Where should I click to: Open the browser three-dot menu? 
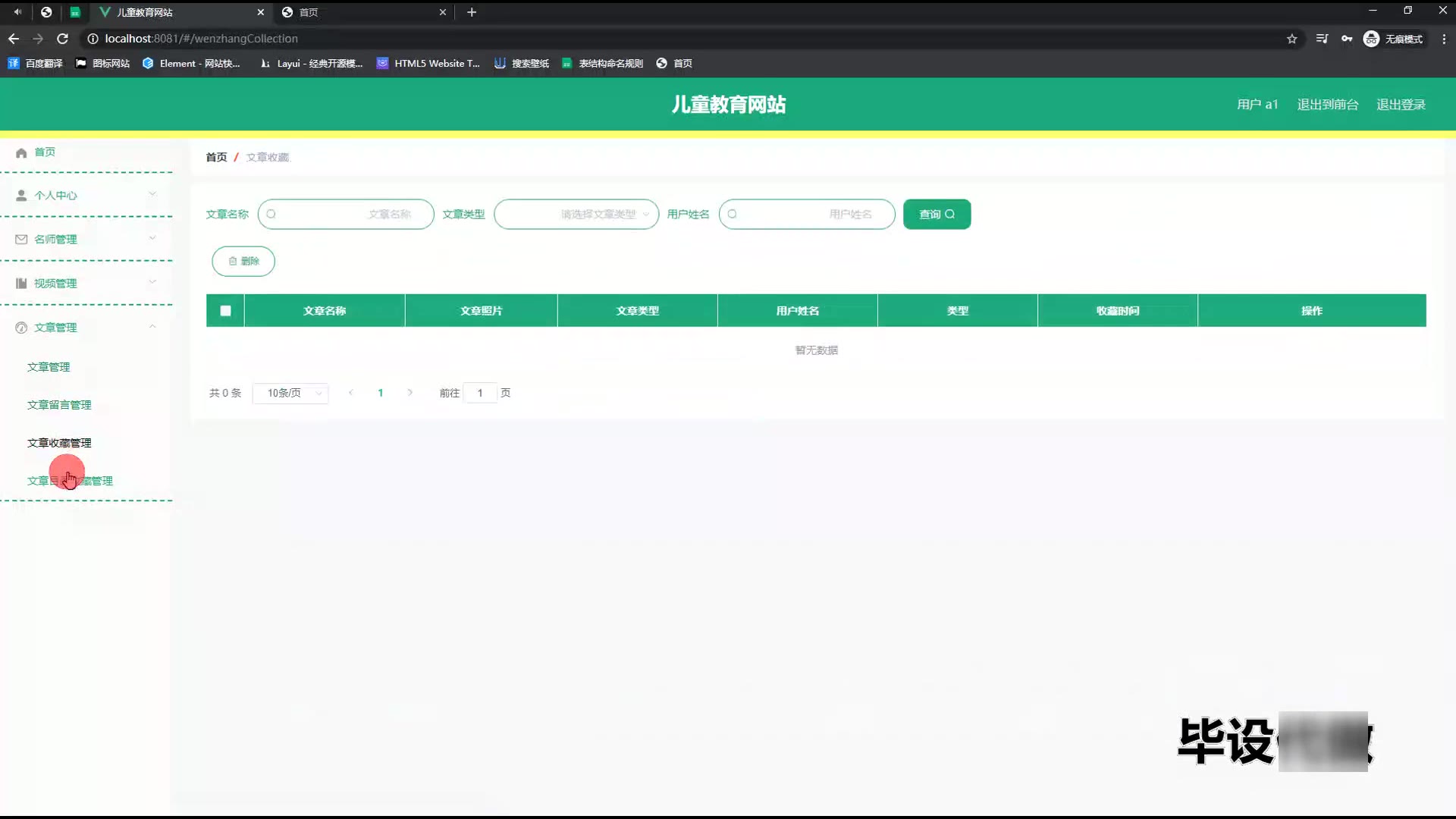[x=1444, y=39]
